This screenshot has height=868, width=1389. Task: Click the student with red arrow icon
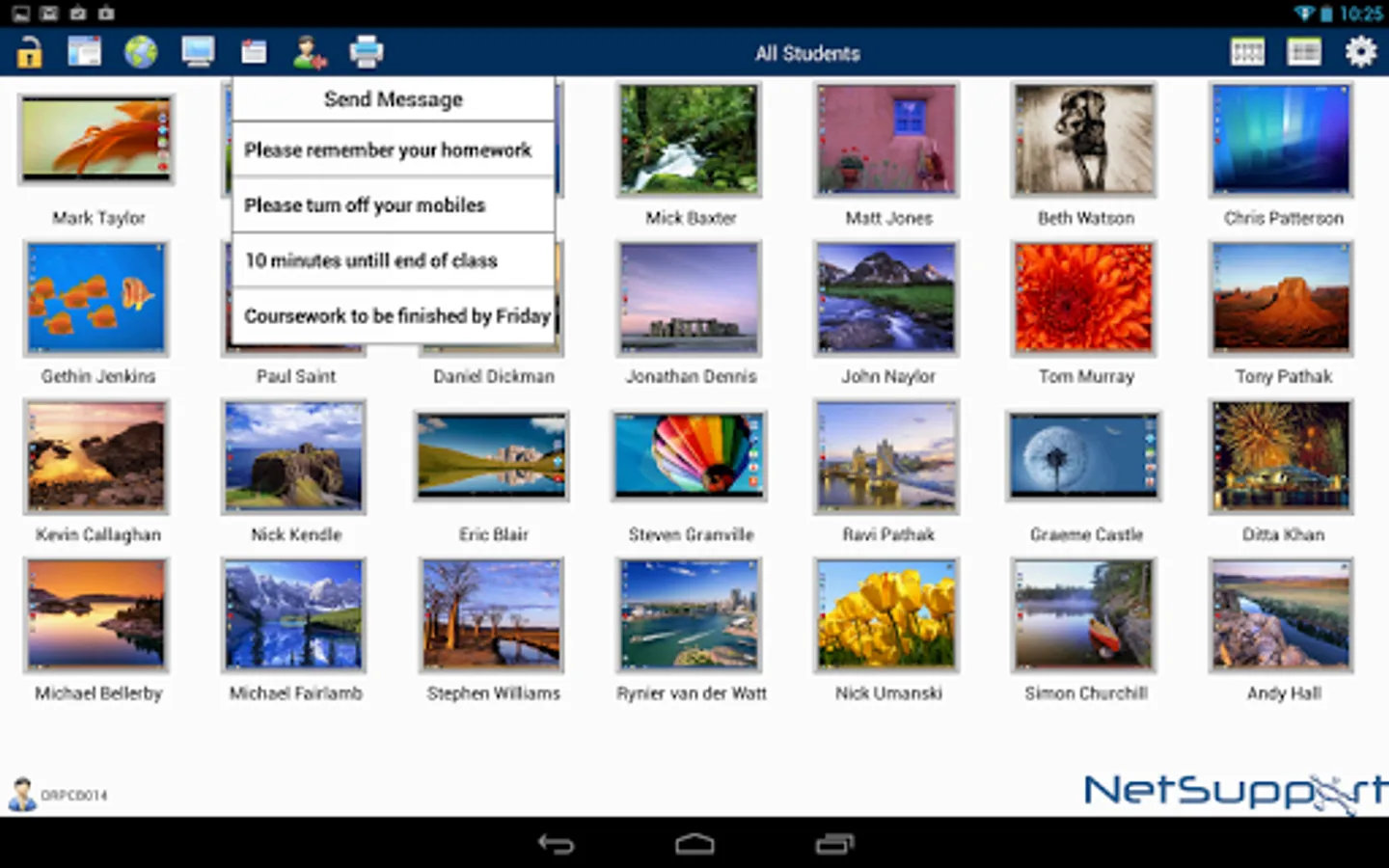[310, 52]
